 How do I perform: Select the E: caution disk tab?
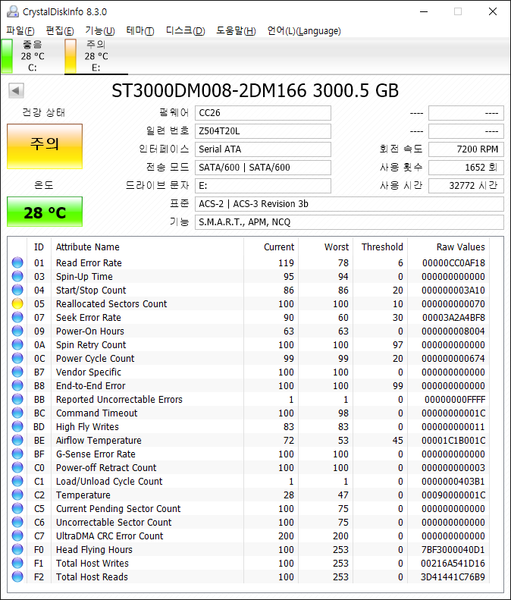96,56
